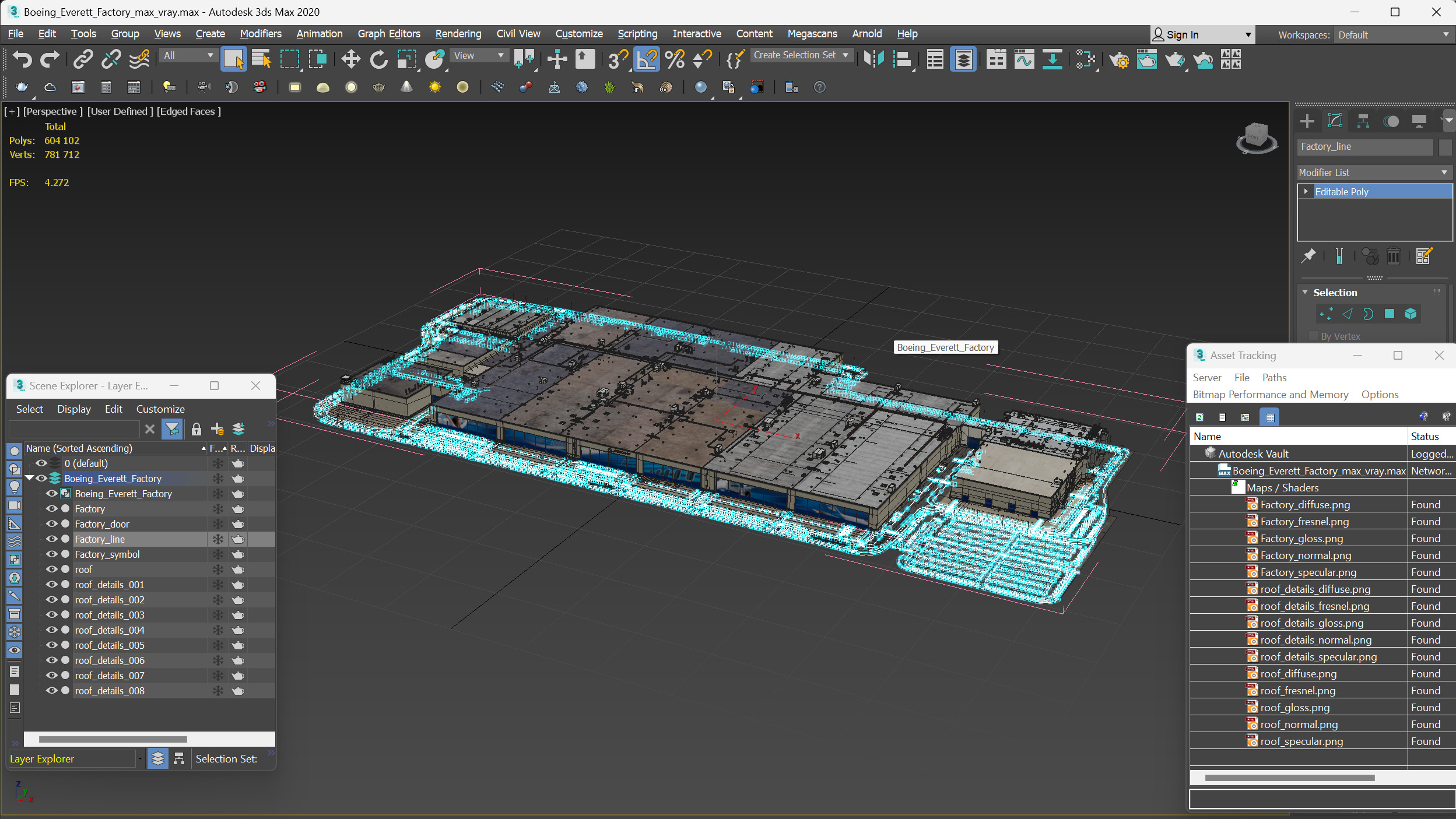Toggle freeze for Factory_symbol row
This screenshot has width=1456, height=819.
coord(217,554)
